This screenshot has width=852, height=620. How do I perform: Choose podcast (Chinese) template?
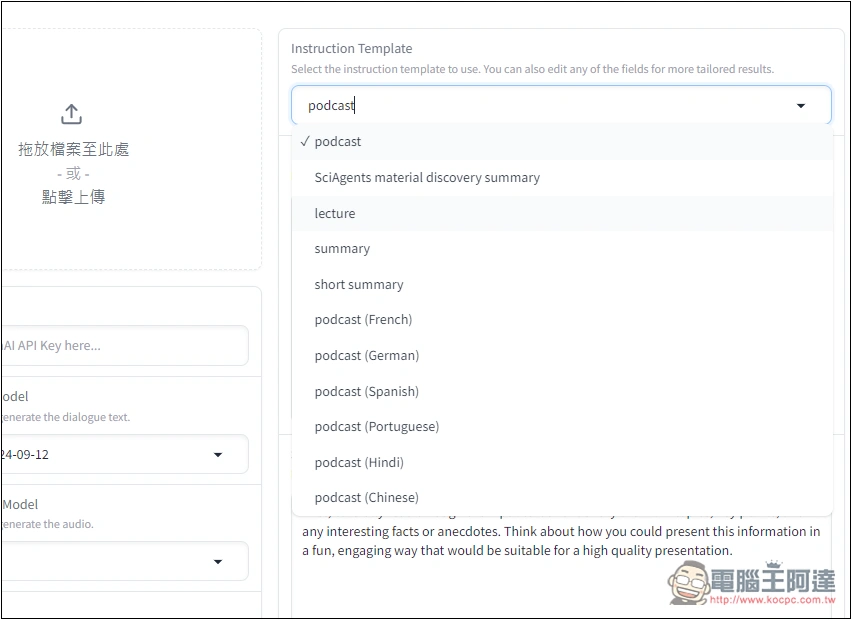(x=562, y=498)
